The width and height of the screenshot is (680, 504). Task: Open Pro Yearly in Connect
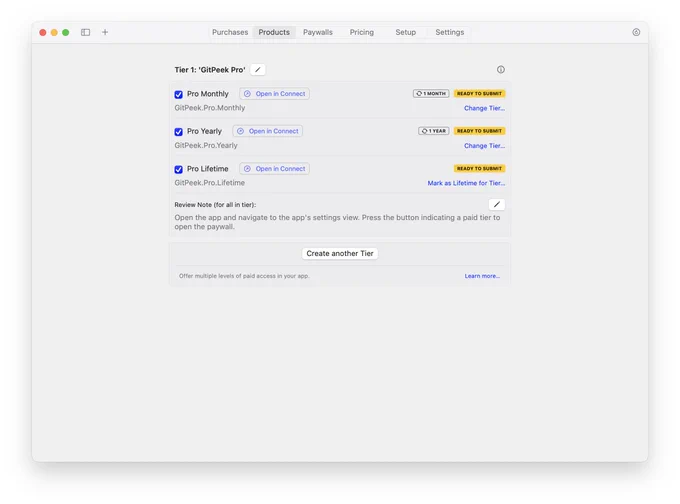coord(268,131)
